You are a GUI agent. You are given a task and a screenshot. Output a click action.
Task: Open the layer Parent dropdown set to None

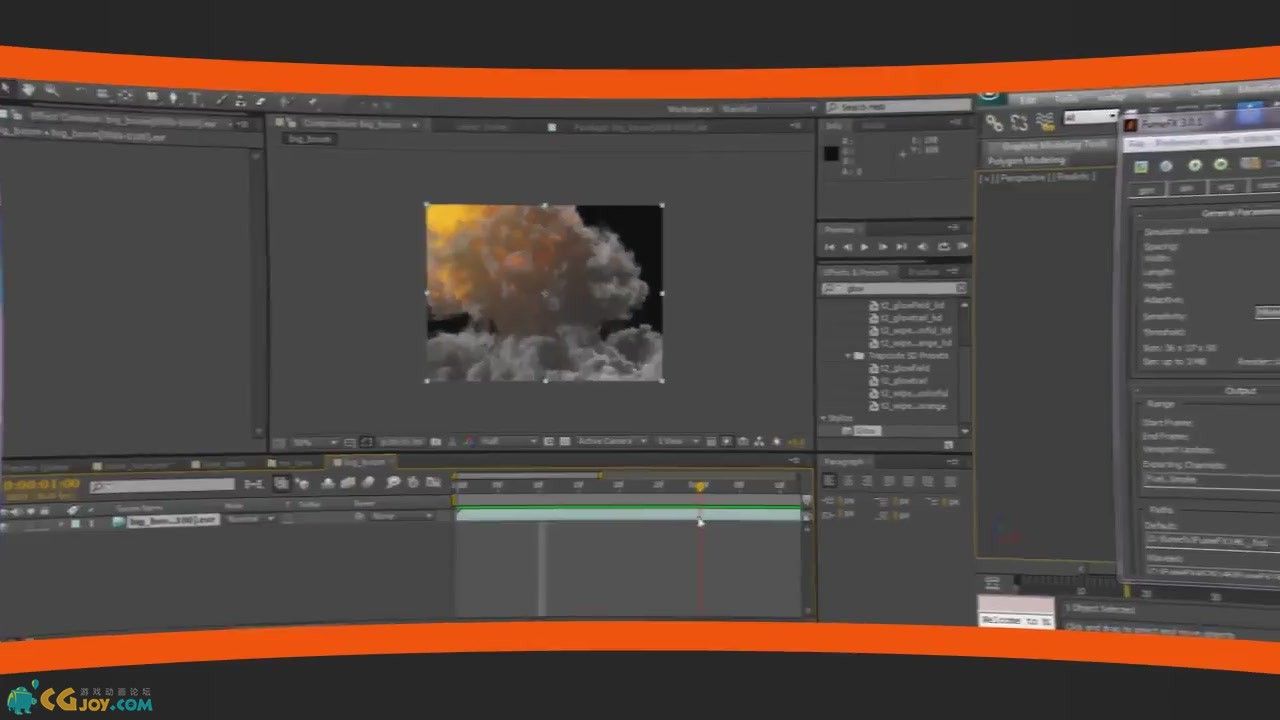click(403, 516)
